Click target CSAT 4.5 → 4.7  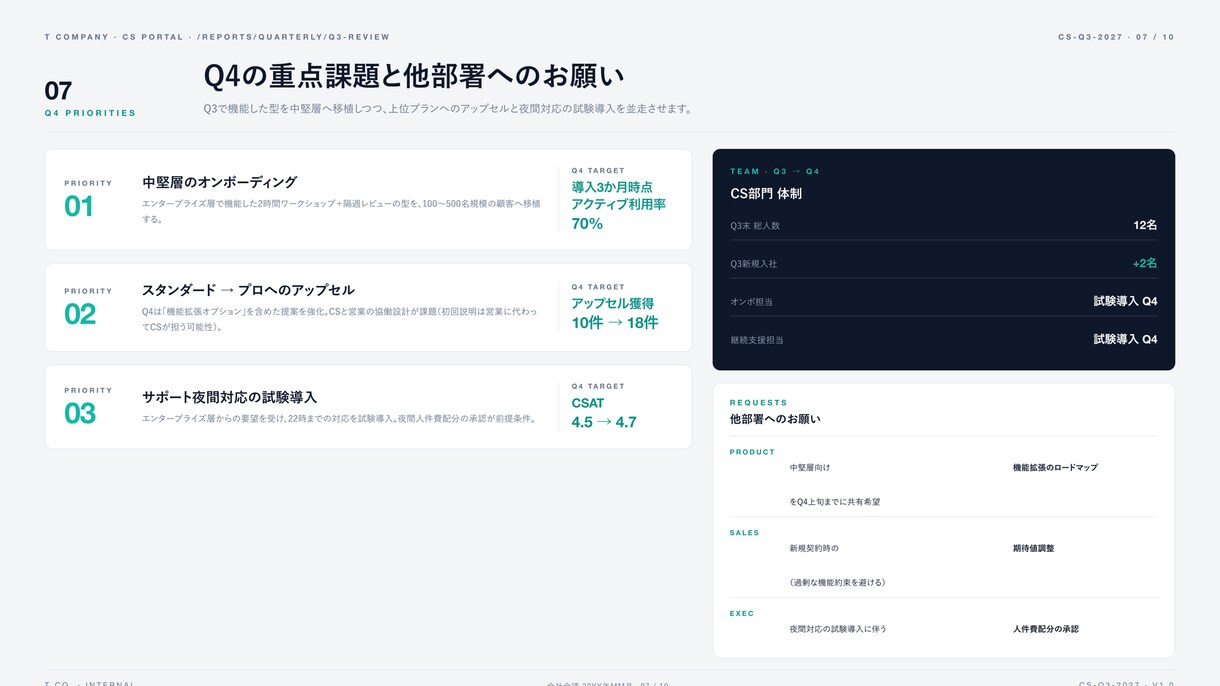click(604, 412)
